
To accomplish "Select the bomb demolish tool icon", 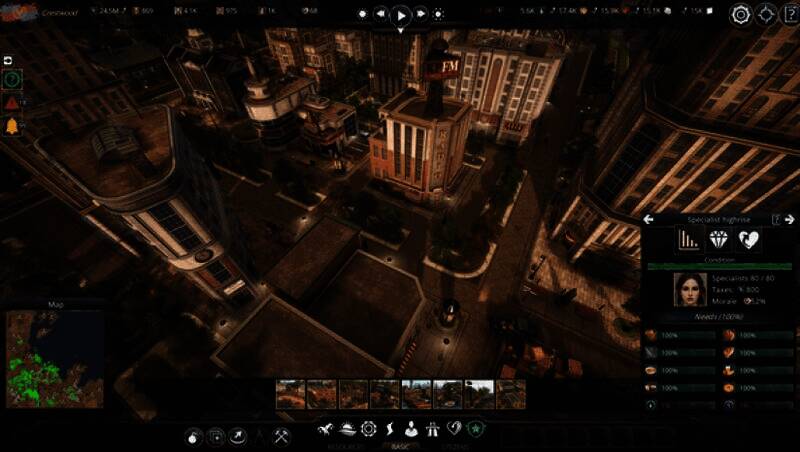I will [x=193, y=435].
